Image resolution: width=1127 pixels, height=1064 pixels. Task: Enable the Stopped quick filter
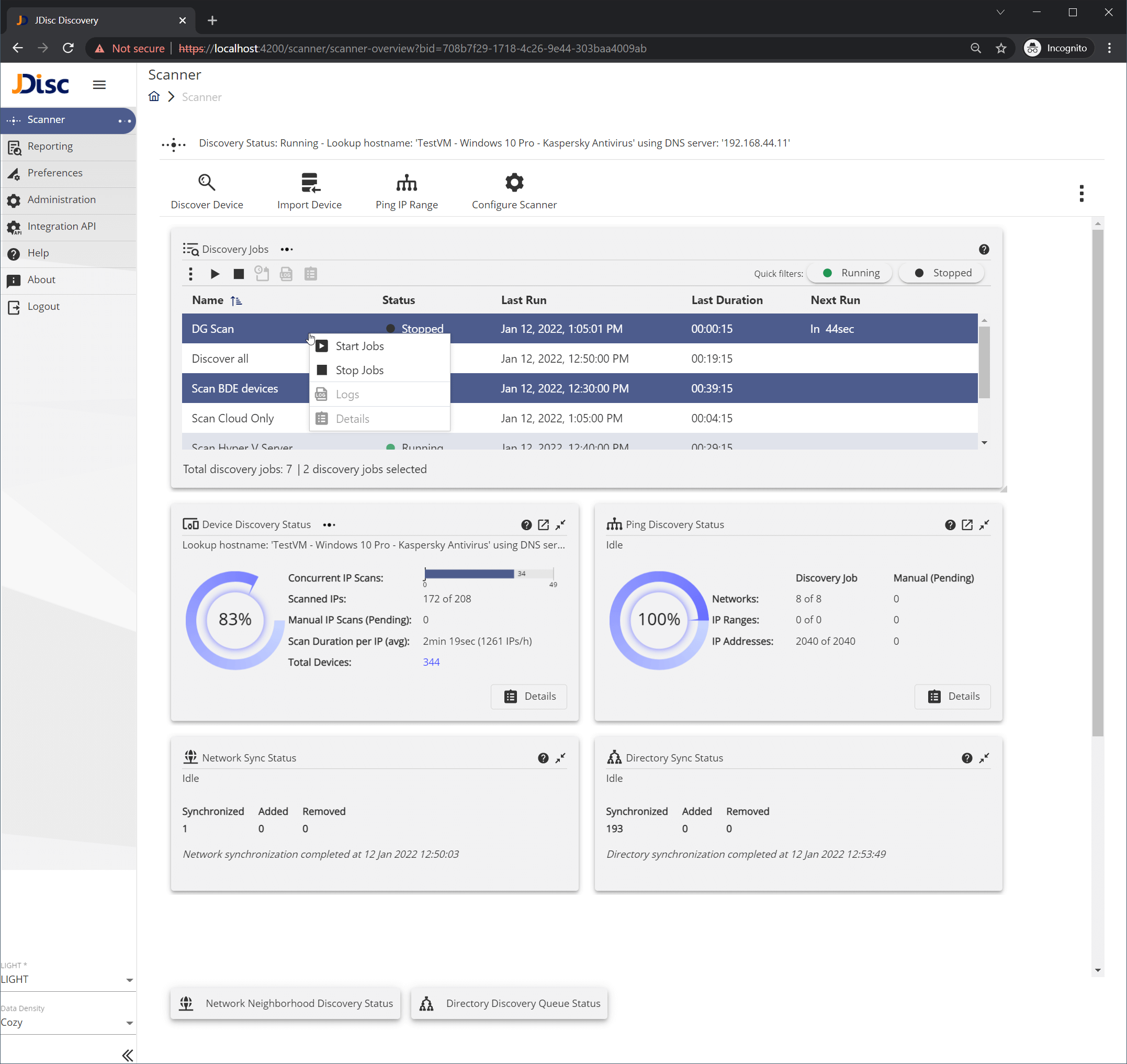click(941, 273)
